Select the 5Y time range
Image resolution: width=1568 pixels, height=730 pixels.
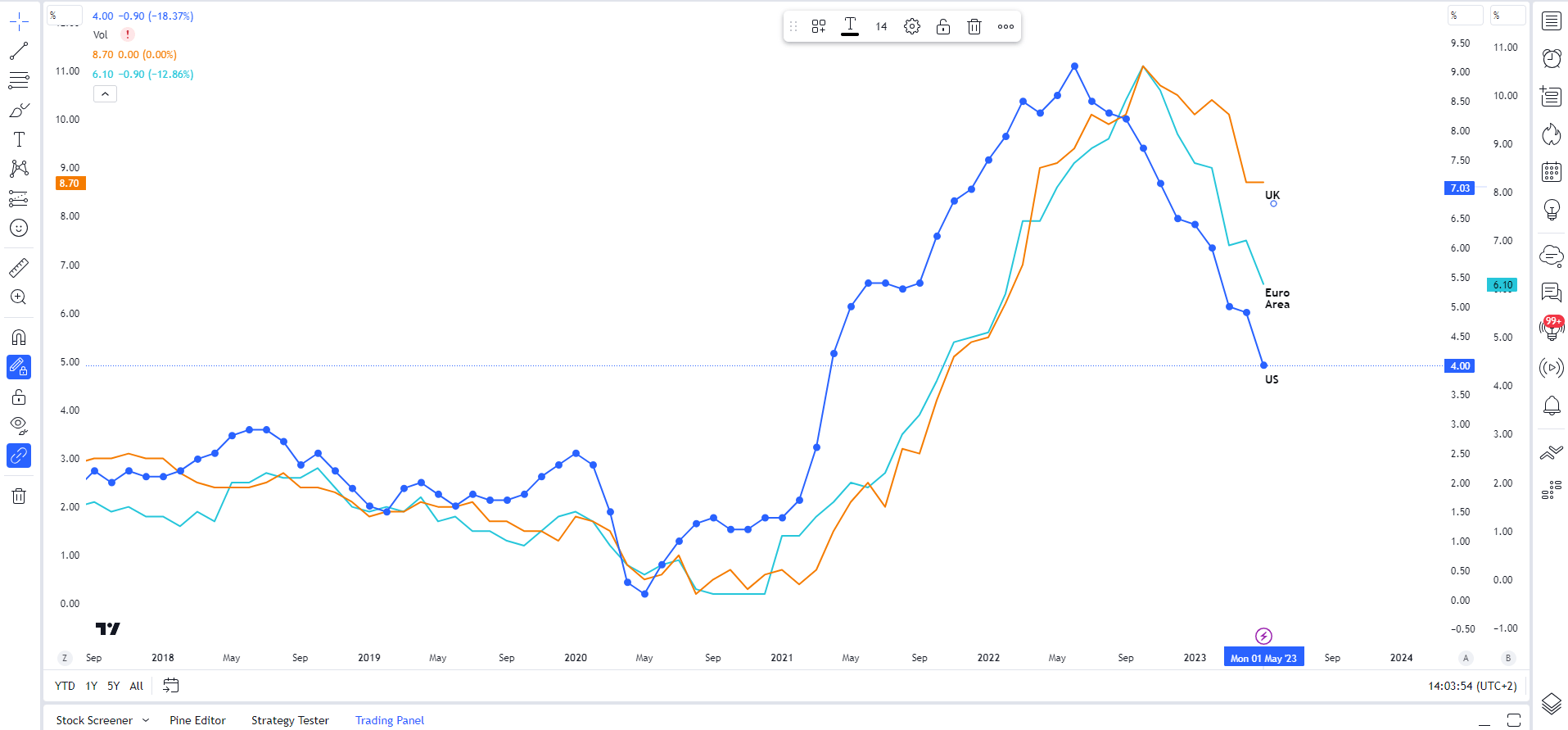pyautogui.click(x=114, y=686)
